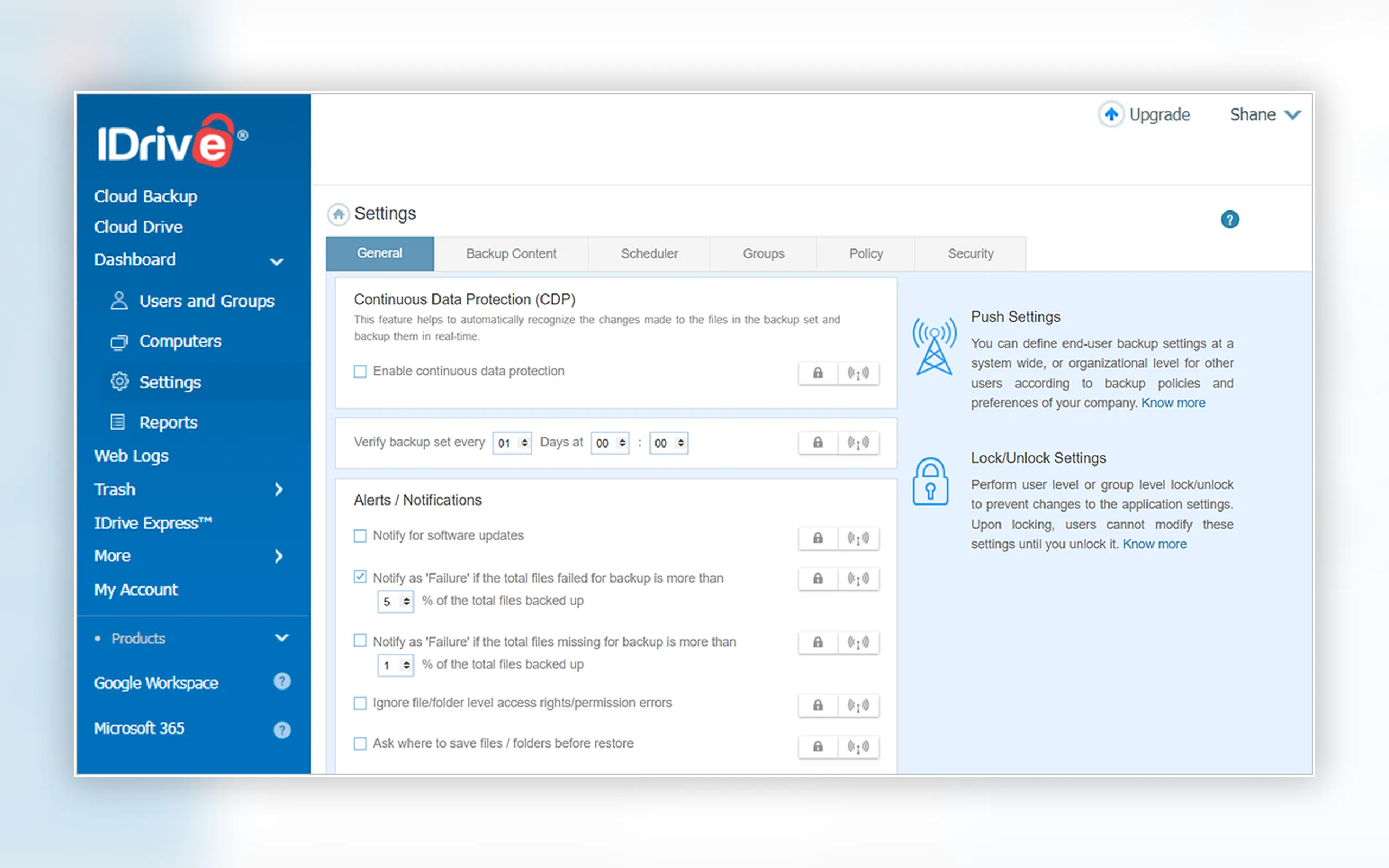This screenshot has width=1389, height=868.
Task: Open Google Workspace product
Action: 156,683
